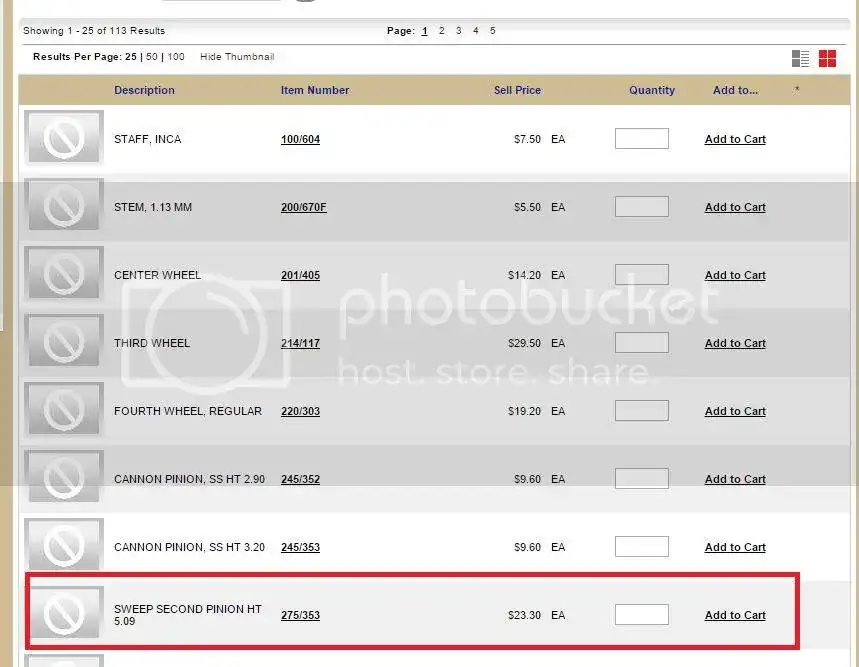Add FOURTH WHEEL, REGULAR to cart
Viewport: 859px width, 667px height.
click(x=735, y=411)
